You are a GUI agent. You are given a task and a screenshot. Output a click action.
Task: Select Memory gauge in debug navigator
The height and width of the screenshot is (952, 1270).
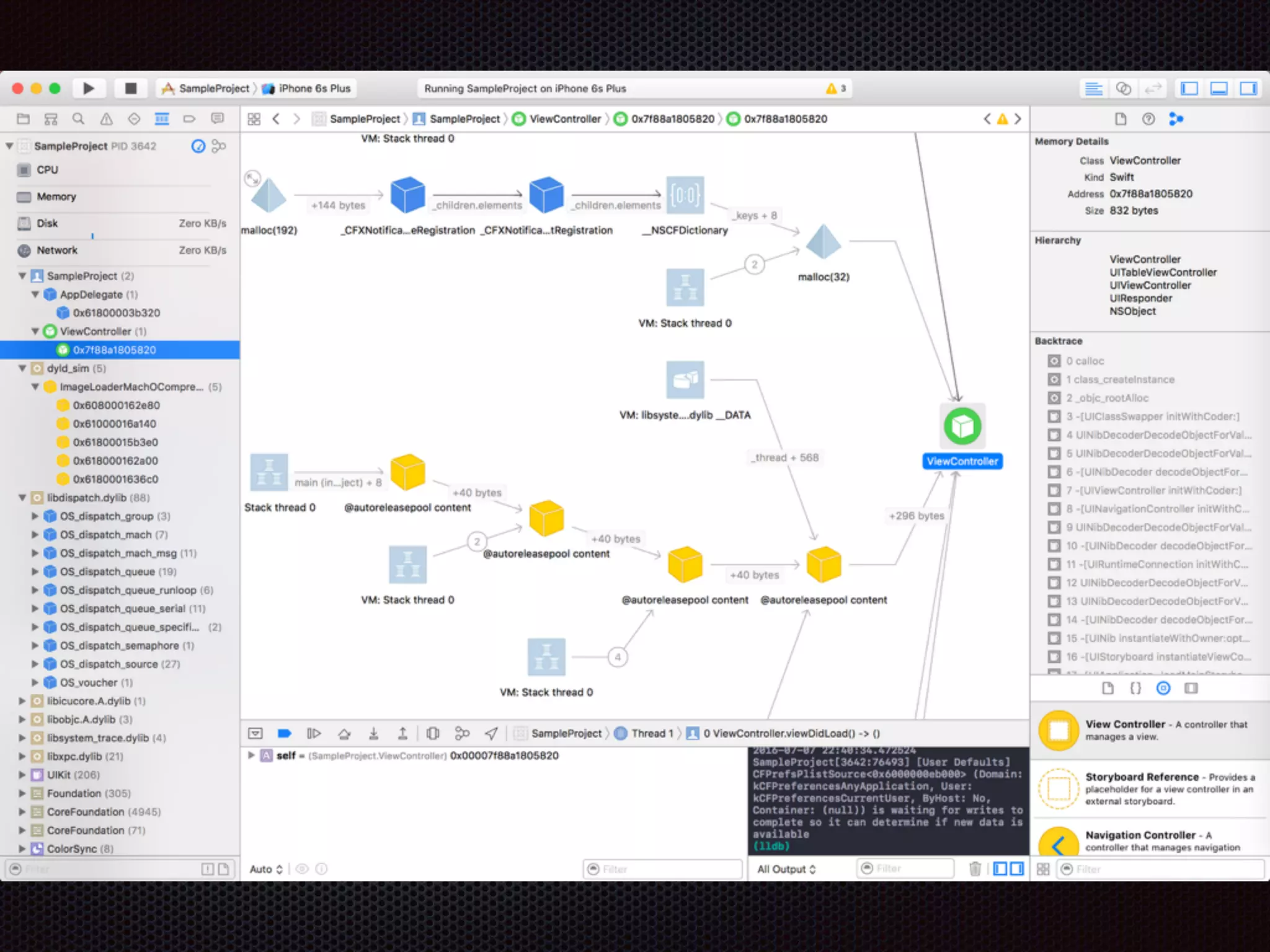click(56, 196)
